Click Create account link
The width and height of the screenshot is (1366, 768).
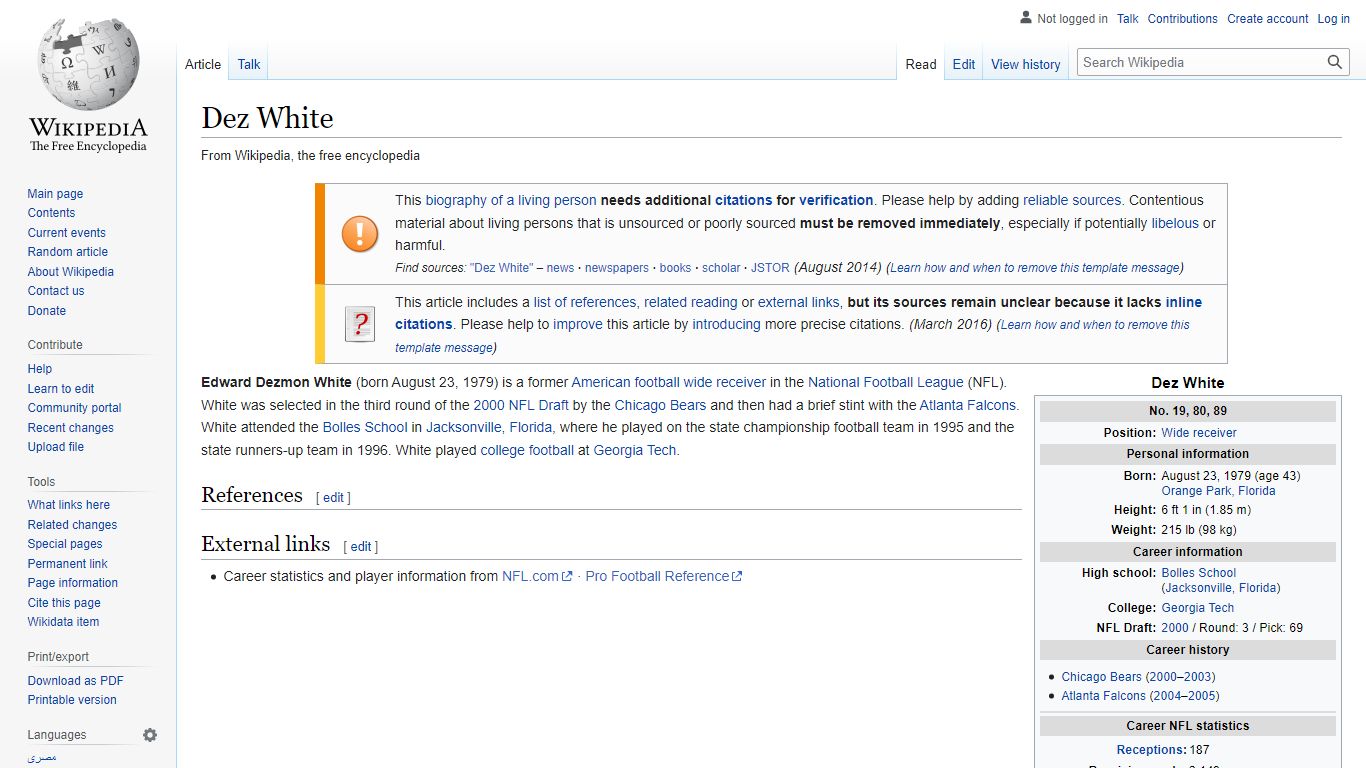[1268, 19]
